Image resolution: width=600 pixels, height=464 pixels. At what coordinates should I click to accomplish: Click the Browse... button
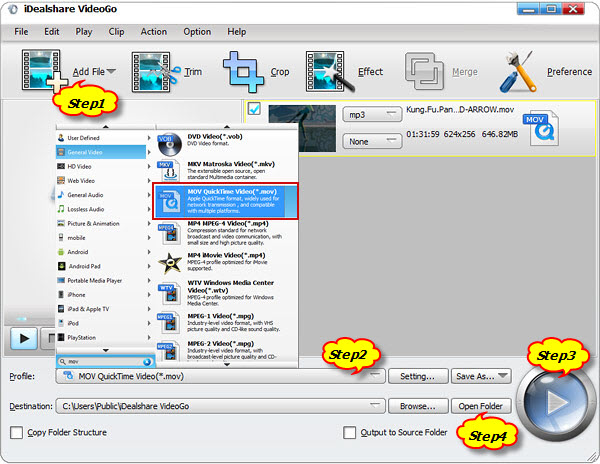click(418, 406)
